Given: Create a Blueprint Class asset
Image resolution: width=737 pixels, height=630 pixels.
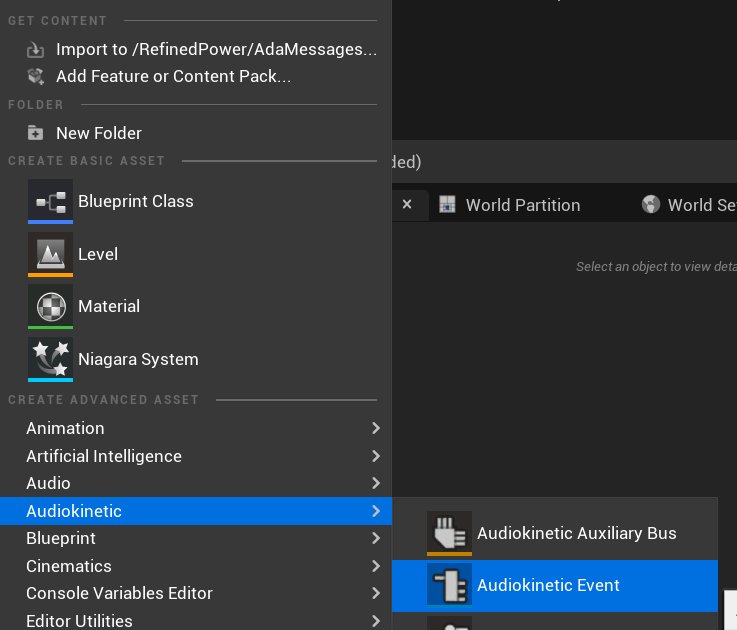Looking at the screenshot, I should pyautogui.click(x=196, y=201).
